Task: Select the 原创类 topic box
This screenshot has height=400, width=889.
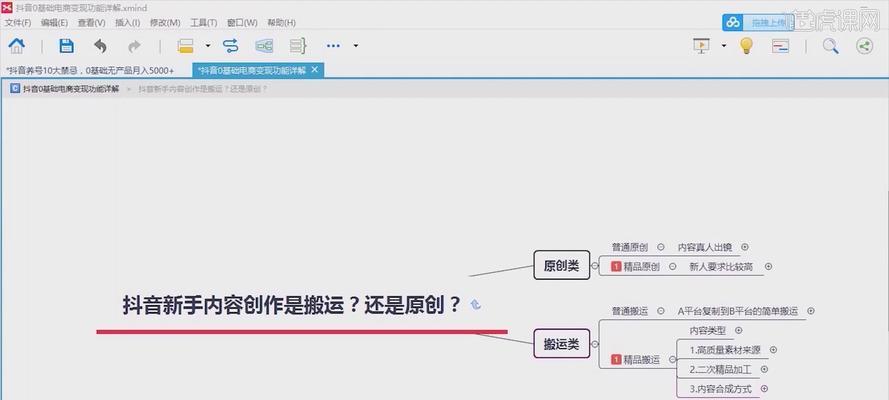Action: (x=561, y=265)
